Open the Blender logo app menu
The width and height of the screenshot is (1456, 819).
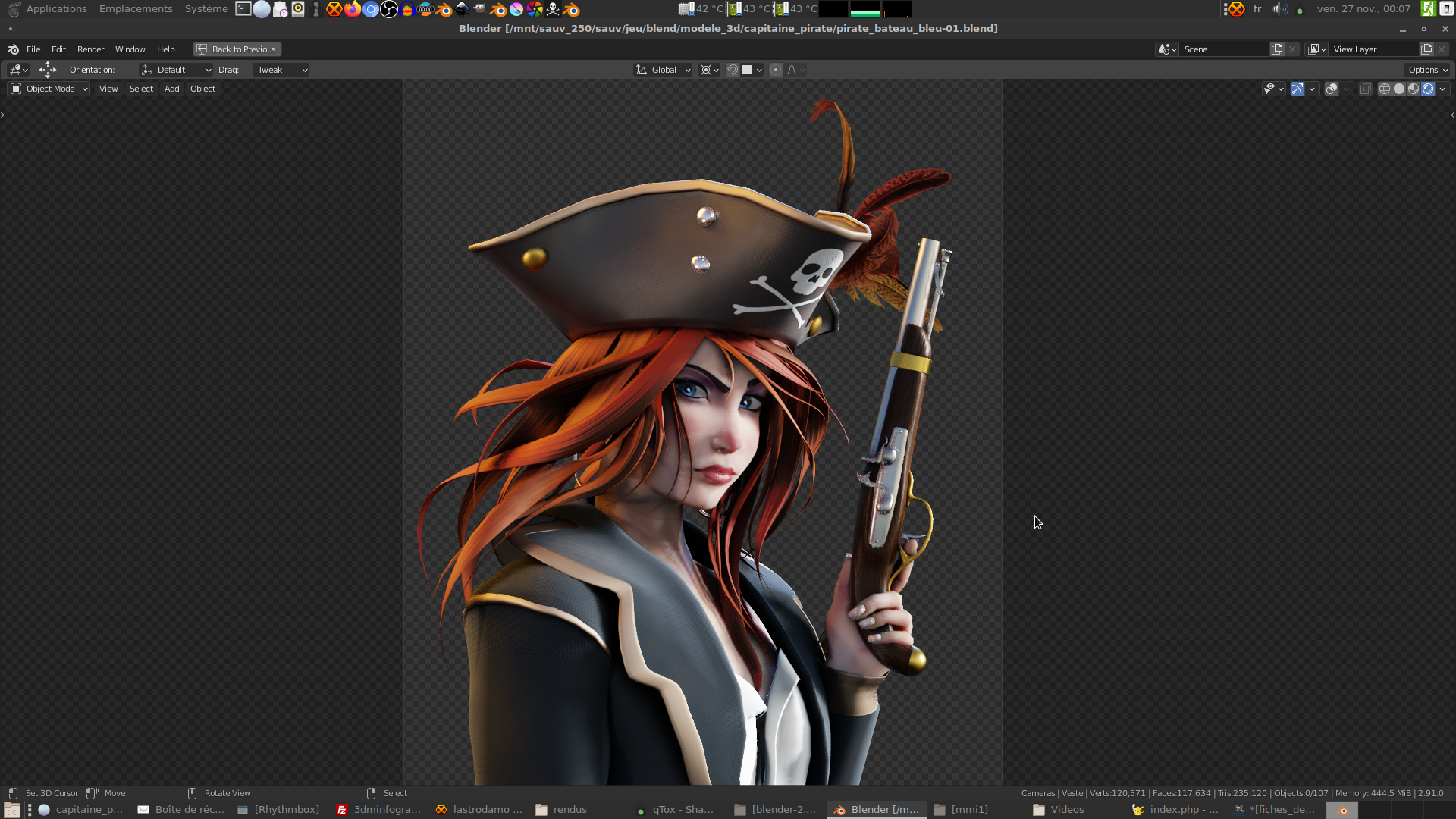(13, 49)
